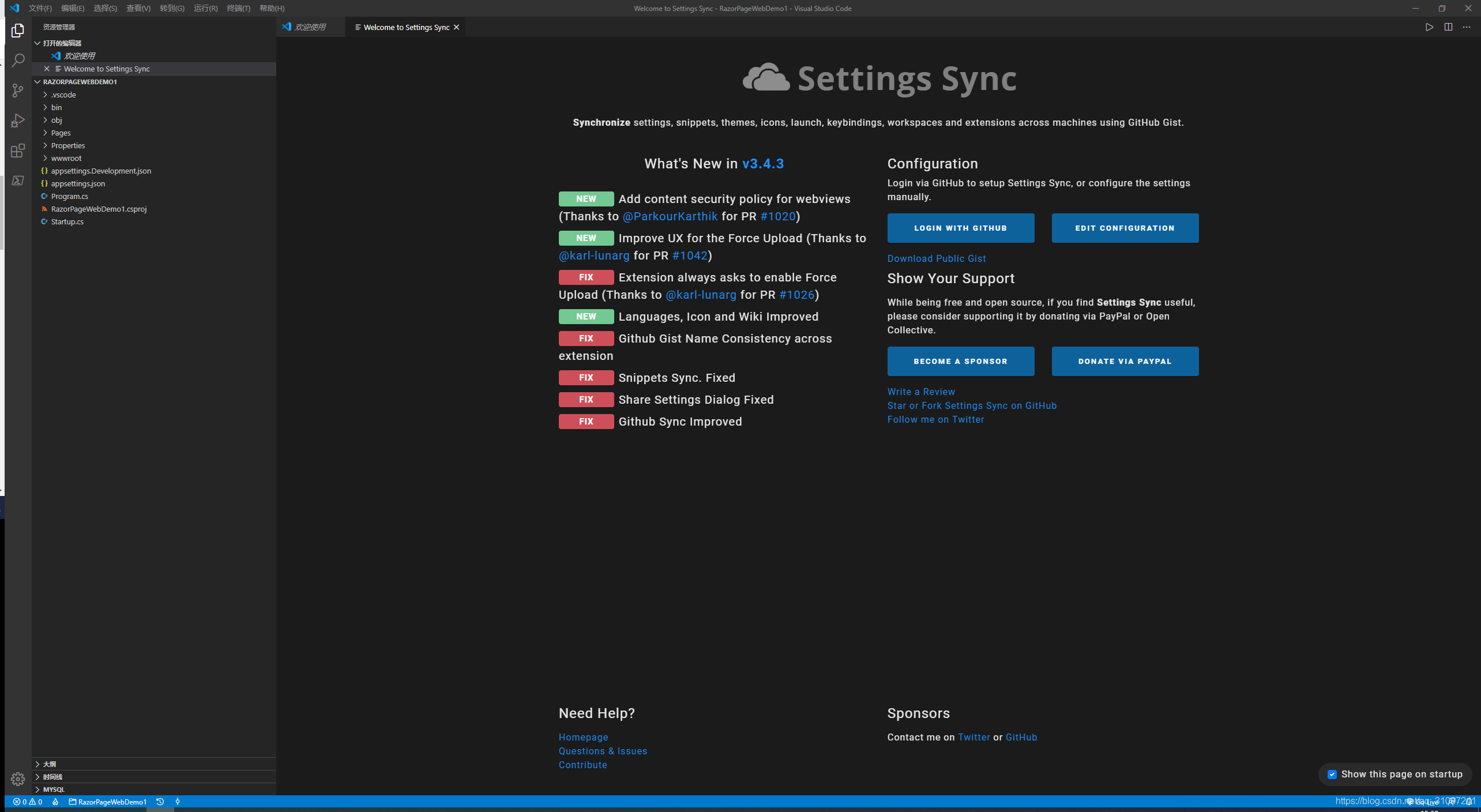Open the notifications bell in the status bar

[1469, 802]
